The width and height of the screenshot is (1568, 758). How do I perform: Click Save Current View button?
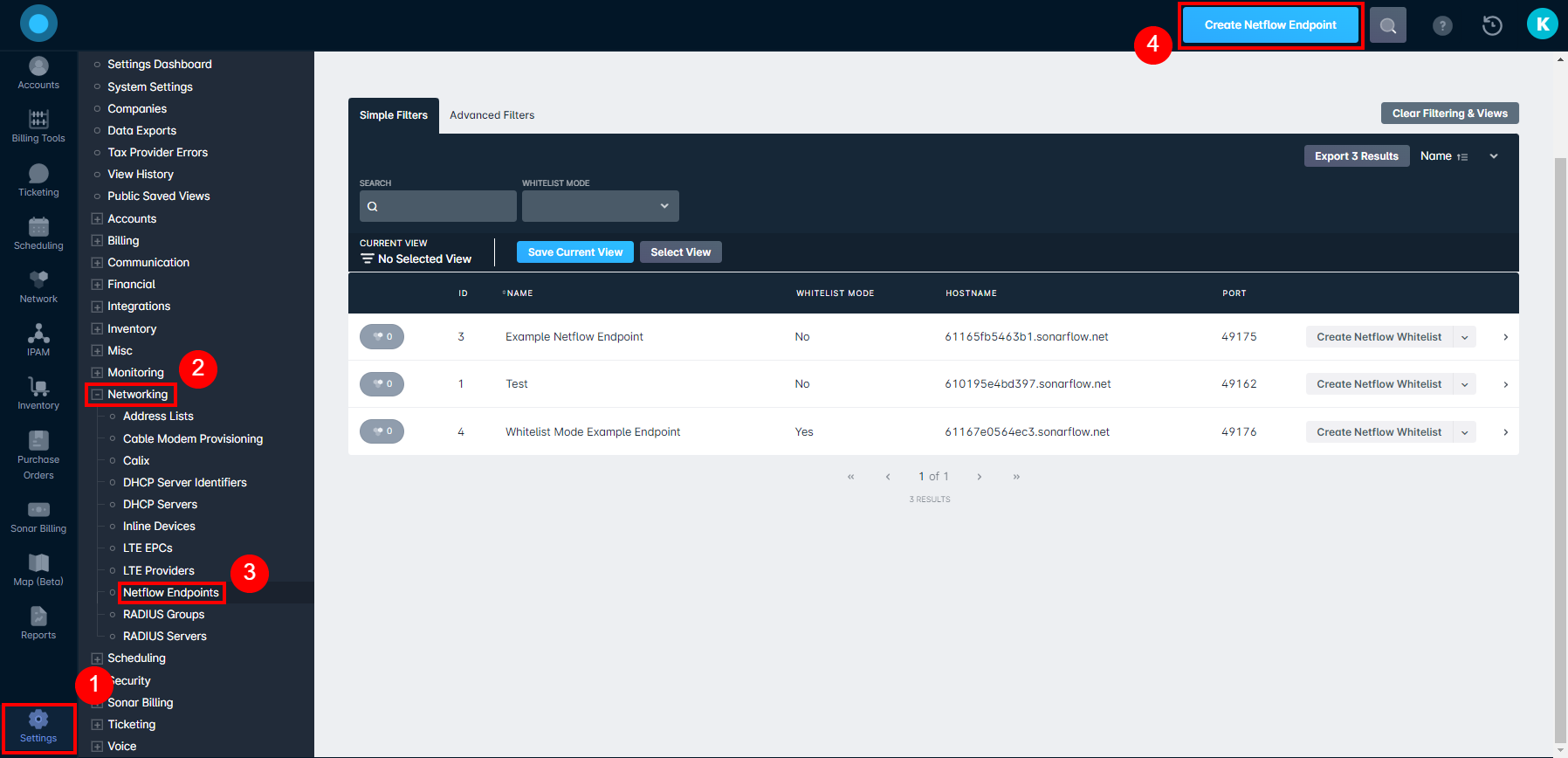click(575, 252)
